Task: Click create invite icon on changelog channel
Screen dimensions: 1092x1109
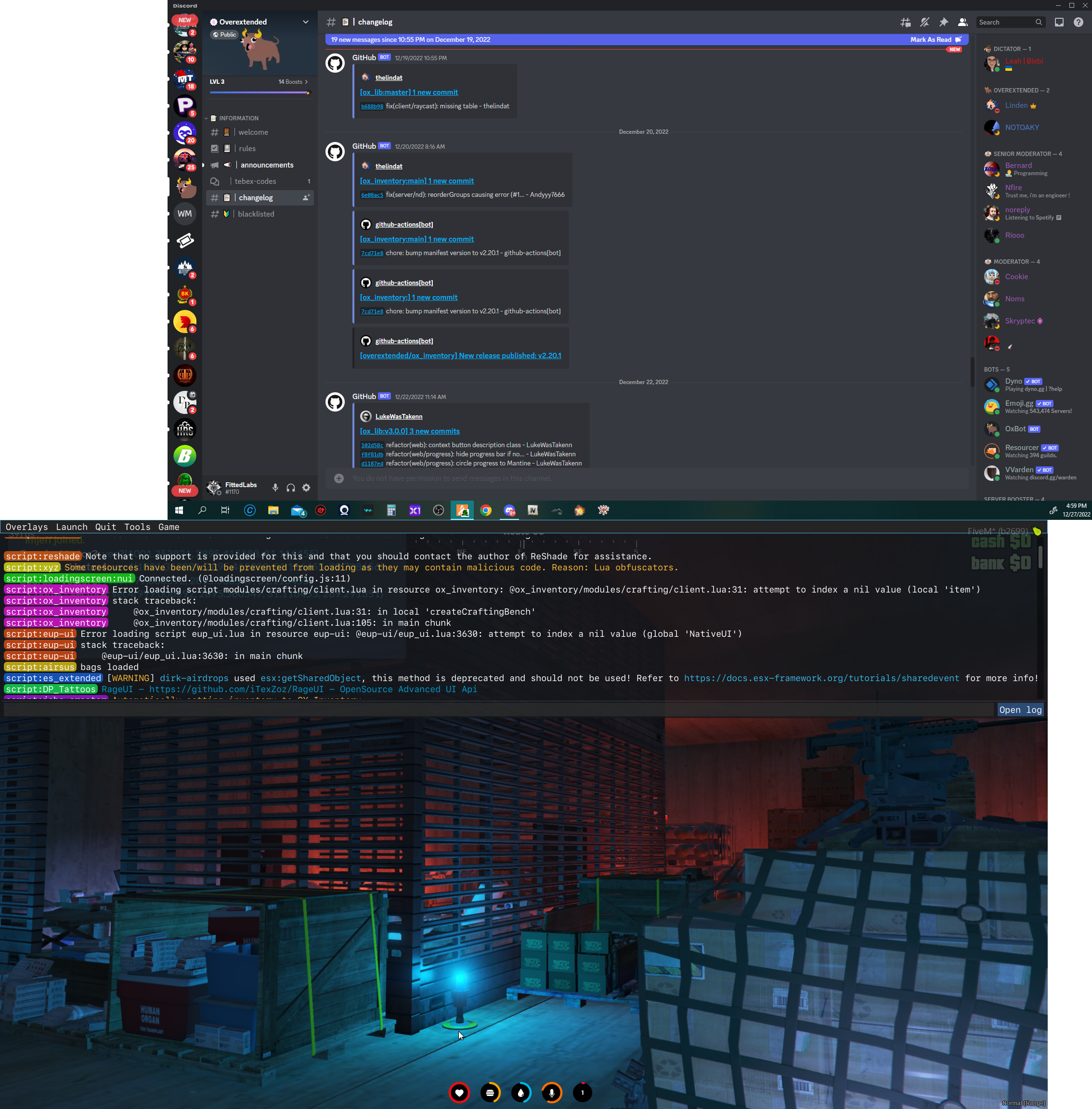Action: tap(306, 197)
